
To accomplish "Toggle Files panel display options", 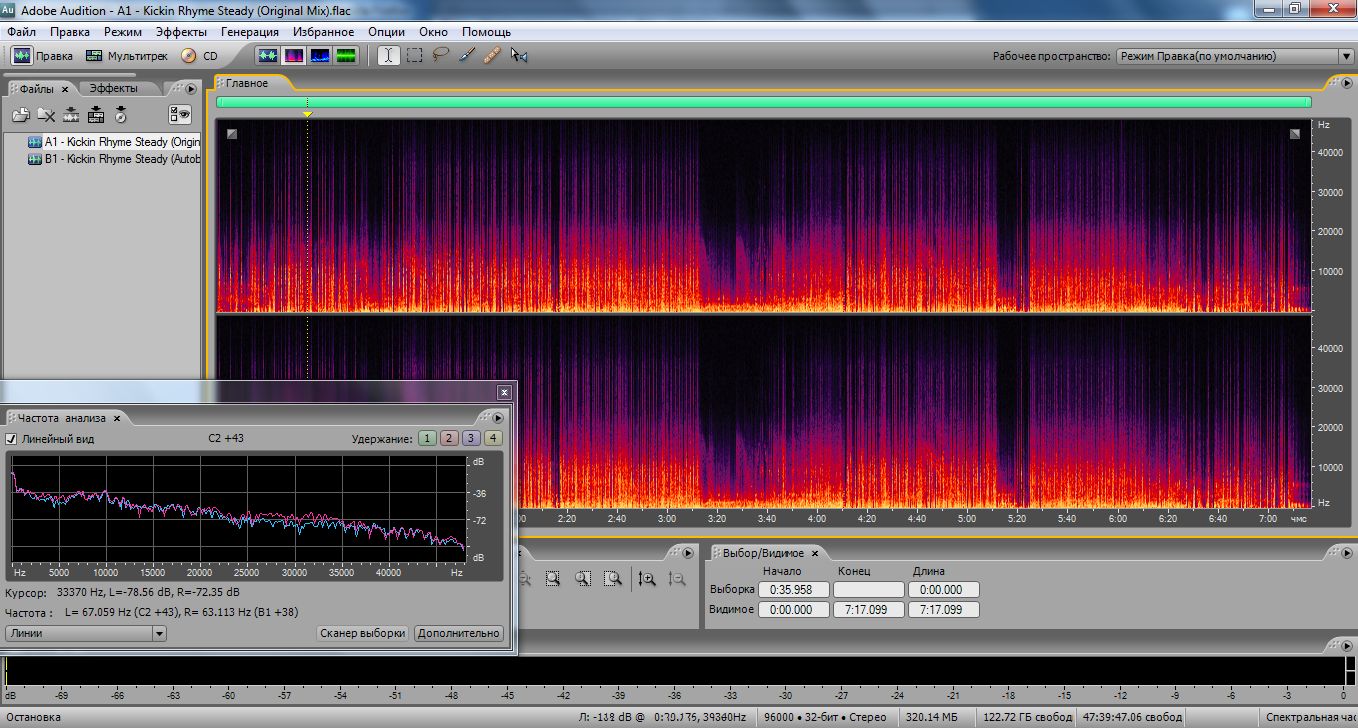I will 179,115.
